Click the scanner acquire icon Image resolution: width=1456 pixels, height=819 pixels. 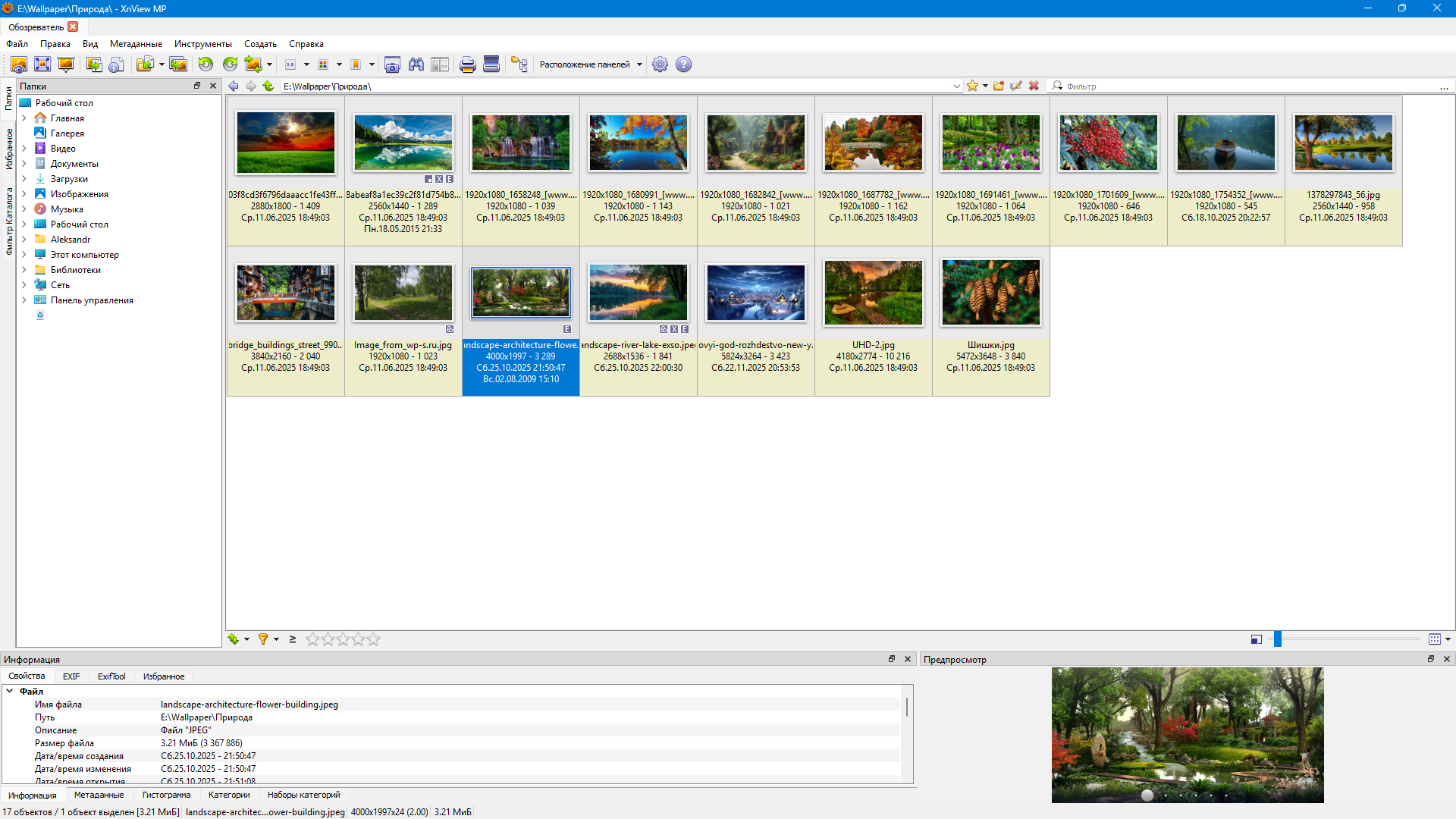pos(491,64)
